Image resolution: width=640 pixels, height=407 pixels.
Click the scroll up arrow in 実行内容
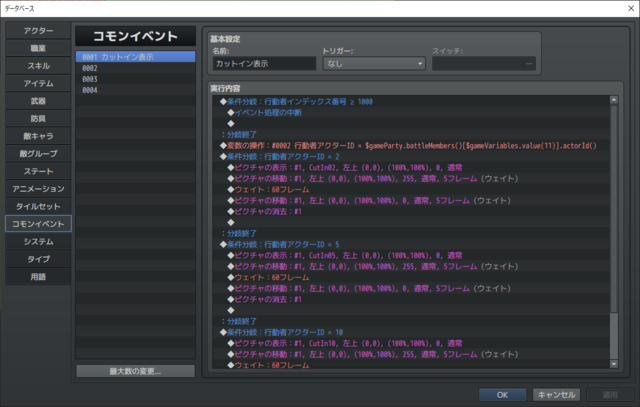[x=614, y=100]
